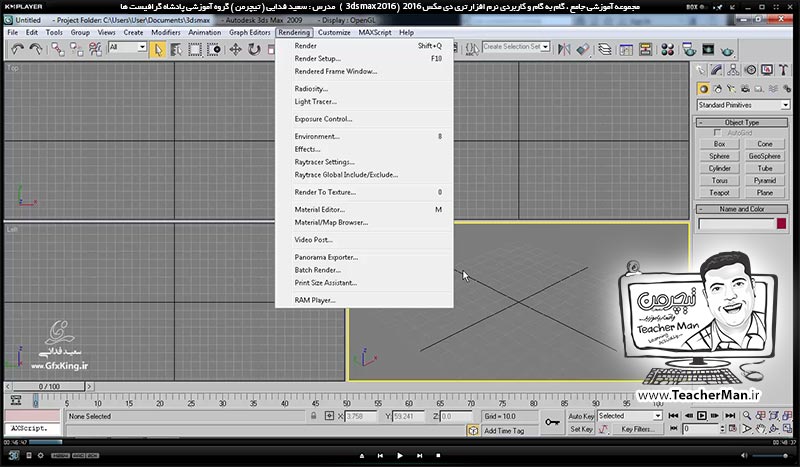Click the Teapot primitive button
This screenshot has height=467, width=800.
click(x=719, y=193)
